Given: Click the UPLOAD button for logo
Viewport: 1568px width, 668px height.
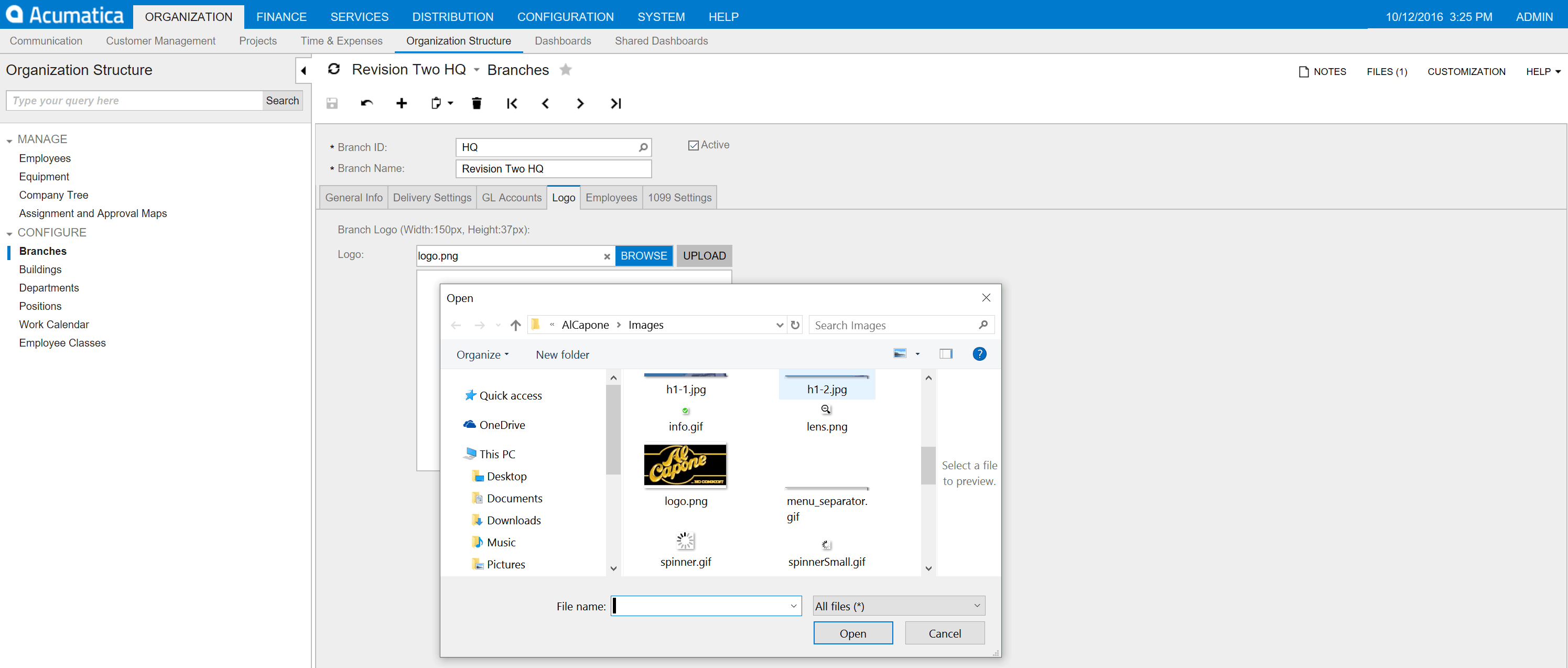Looking at the screenshot, I should (x=703, y=255).
